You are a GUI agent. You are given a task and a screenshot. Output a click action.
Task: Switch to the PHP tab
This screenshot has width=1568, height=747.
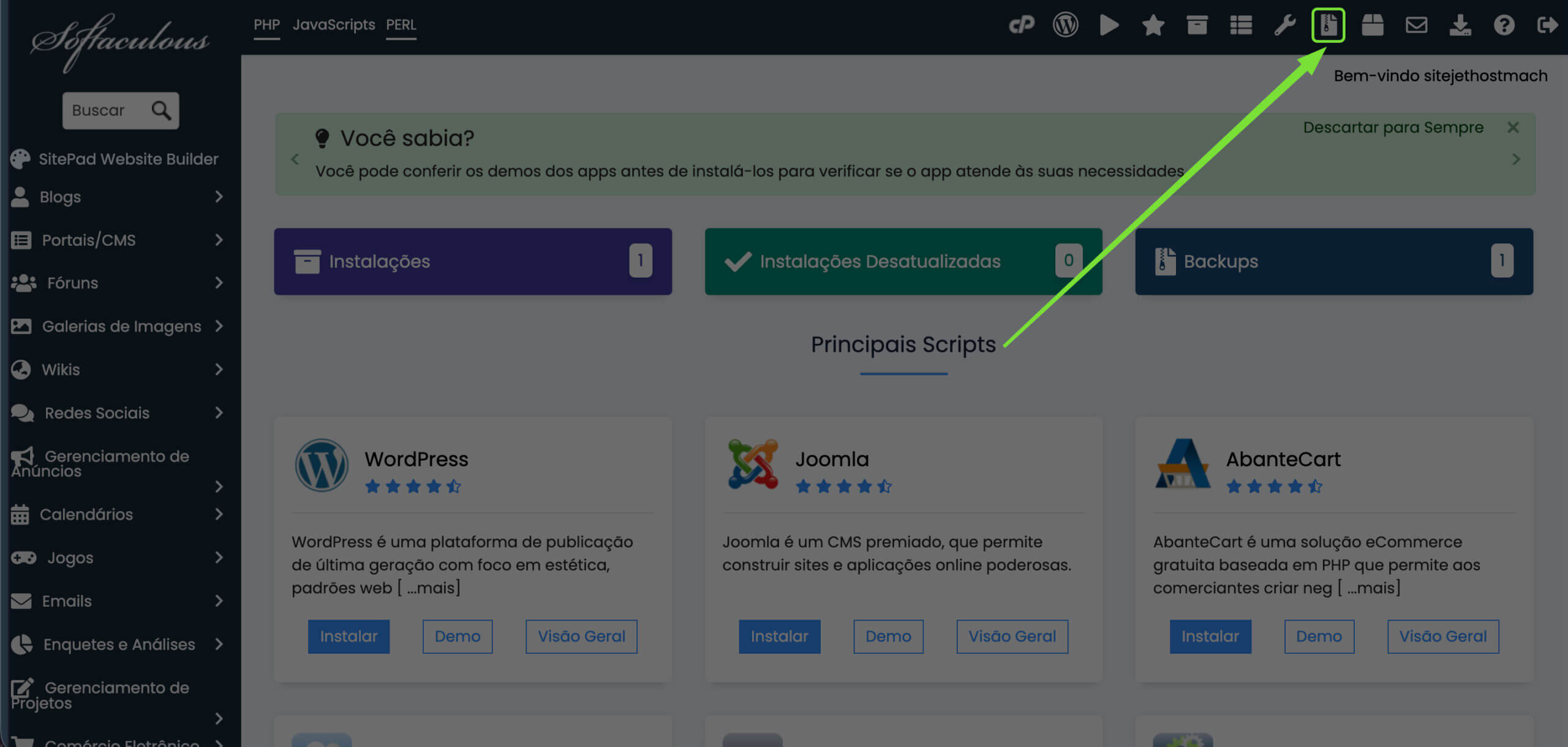click(266, 25)
